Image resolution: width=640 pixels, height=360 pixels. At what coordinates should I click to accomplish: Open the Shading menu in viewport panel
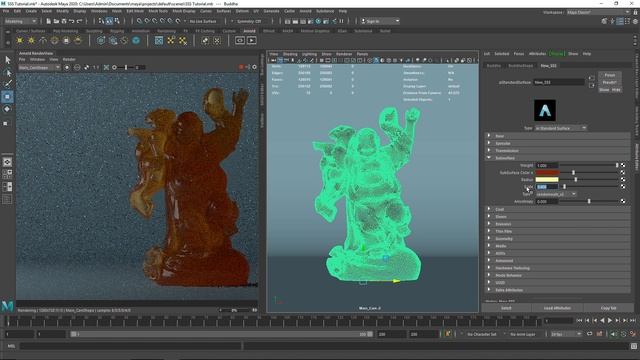tap(290, 54)
